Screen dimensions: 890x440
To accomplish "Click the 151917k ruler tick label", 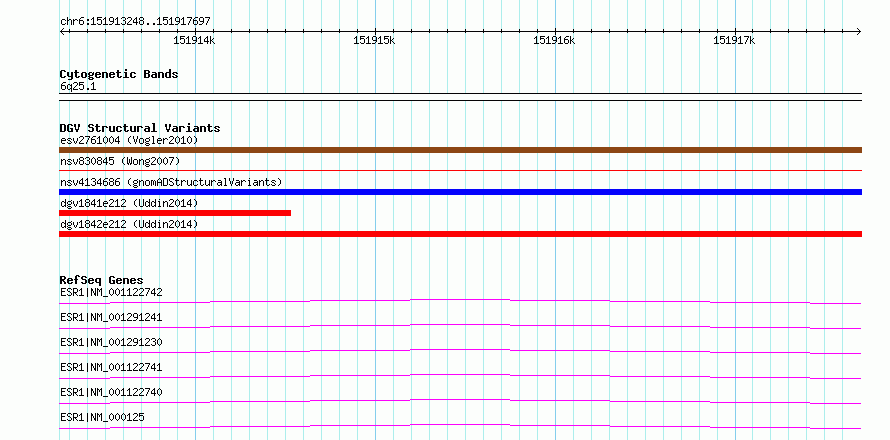I will coord(734,40).
